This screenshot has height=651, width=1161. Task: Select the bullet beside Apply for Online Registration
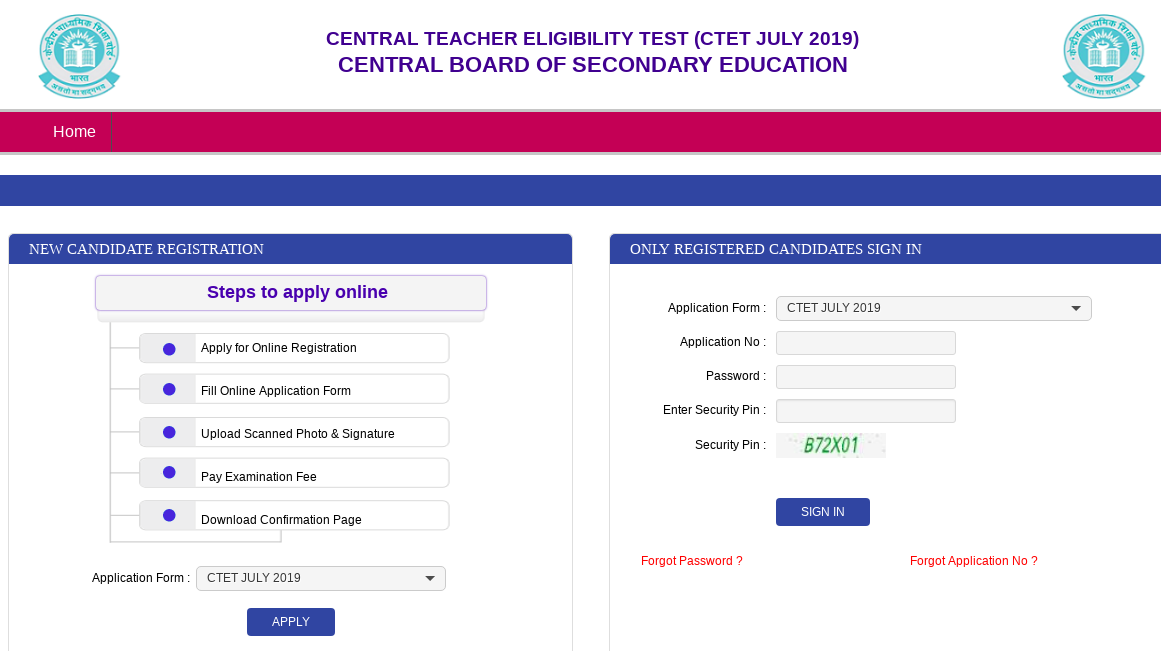(168, 348)
